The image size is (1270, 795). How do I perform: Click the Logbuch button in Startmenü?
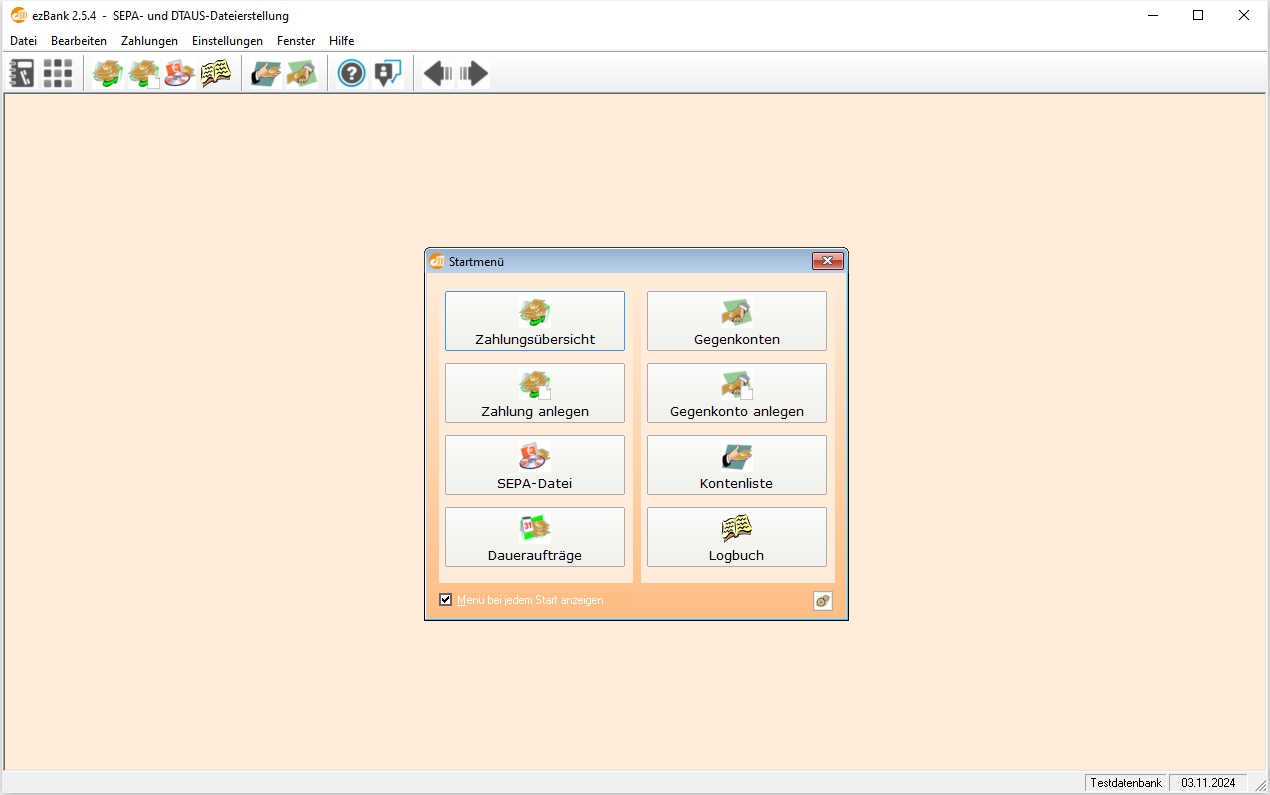tap(737, 537)
